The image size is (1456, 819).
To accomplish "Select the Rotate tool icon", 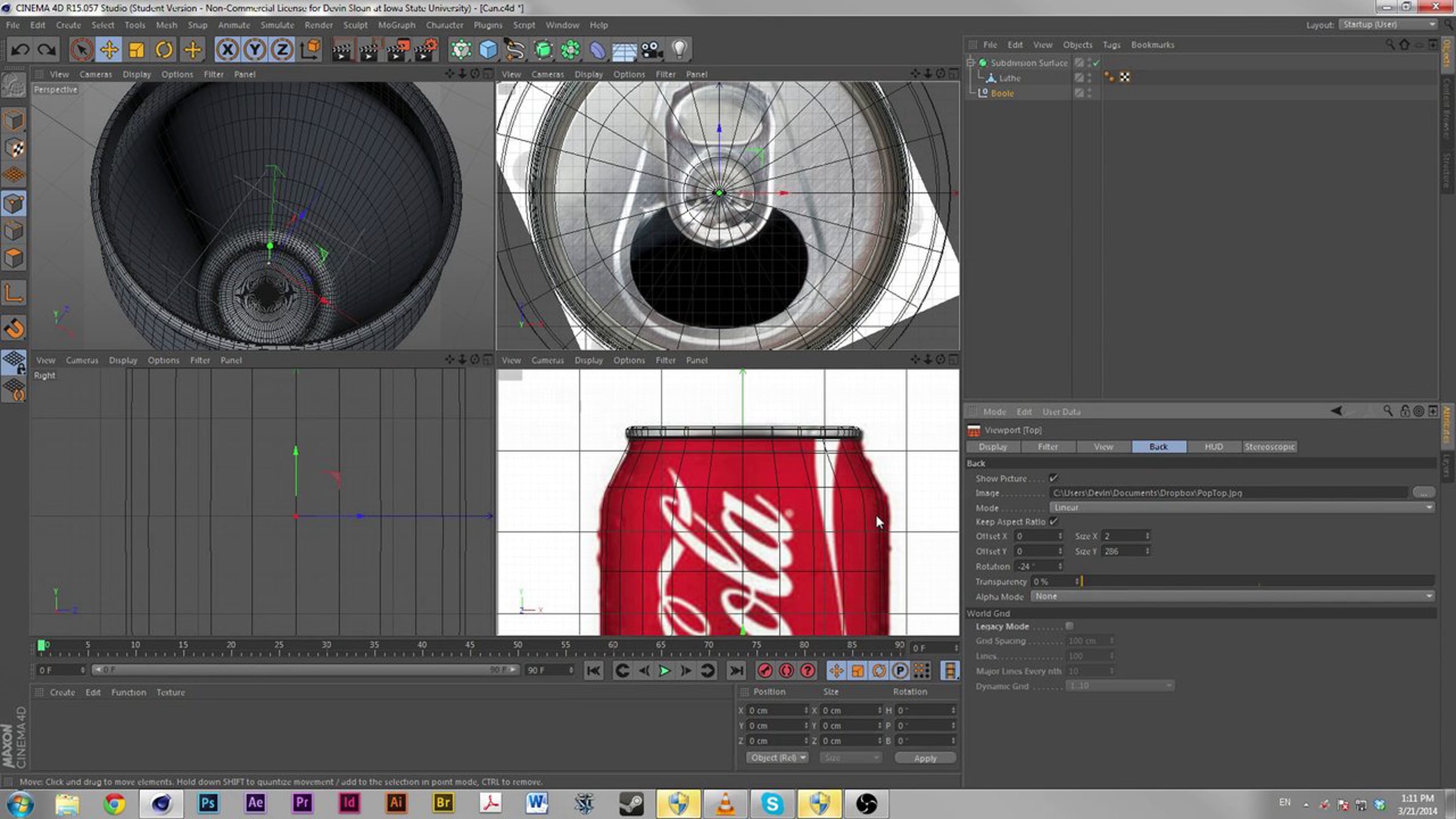I will tap(164, 50).
